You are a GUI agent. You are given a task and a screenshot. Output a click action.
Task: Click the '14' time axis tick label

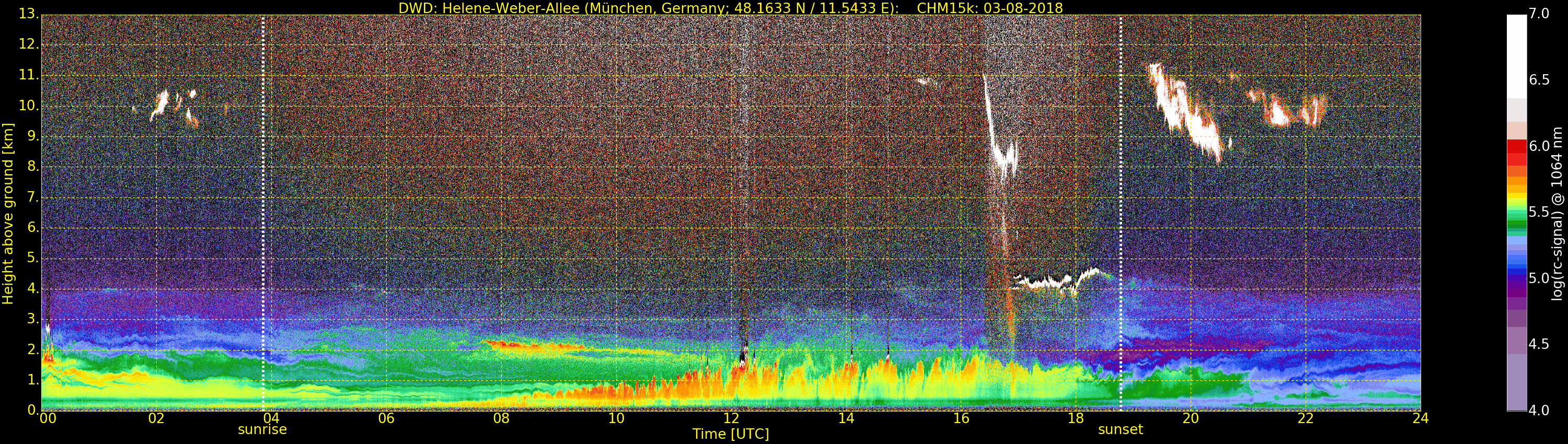(846, 418)
